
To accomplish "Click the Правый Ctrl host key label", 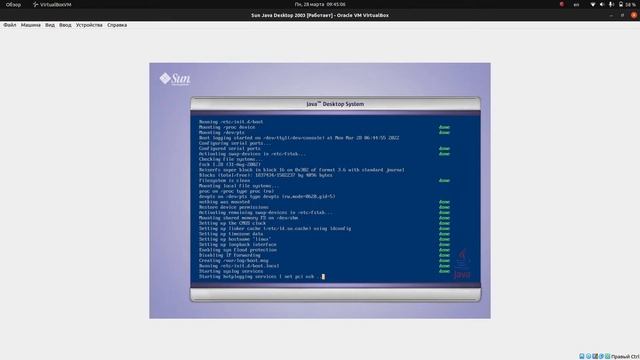I will tap(625, 357).
